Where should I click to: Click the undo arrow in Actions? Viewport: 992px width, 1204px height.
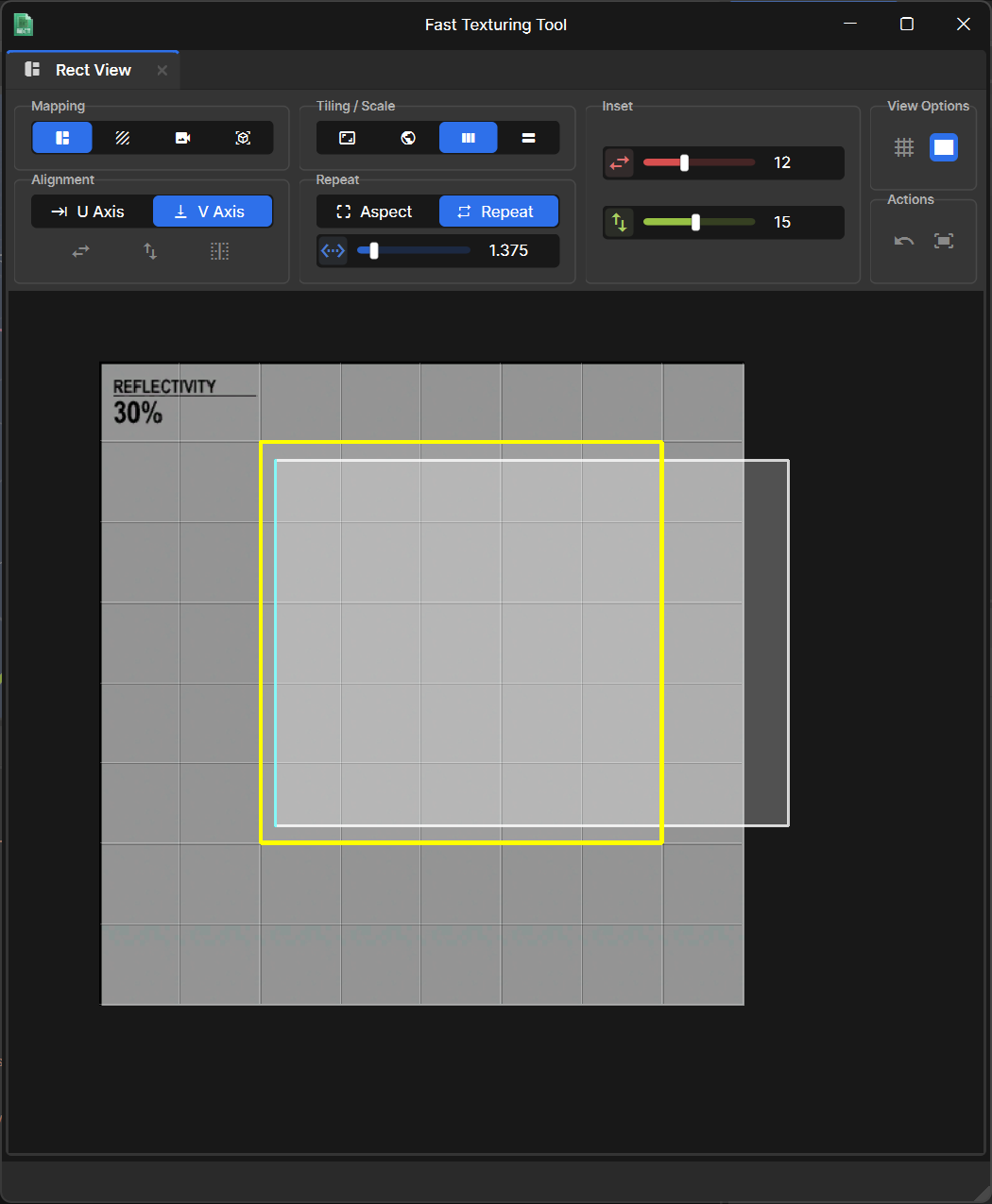click(904, 241)
